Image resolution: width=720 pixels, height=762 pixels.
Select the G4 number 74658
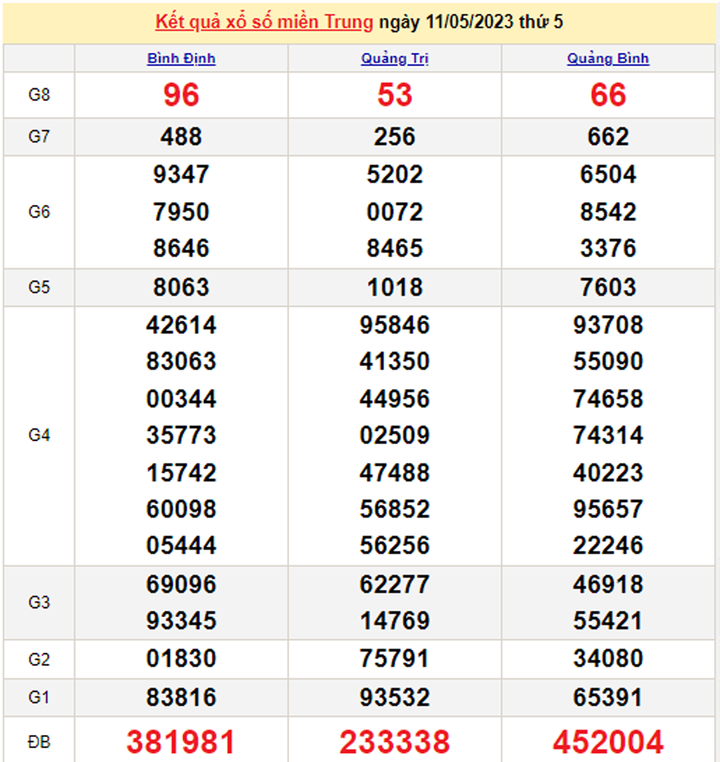point(608,399)
